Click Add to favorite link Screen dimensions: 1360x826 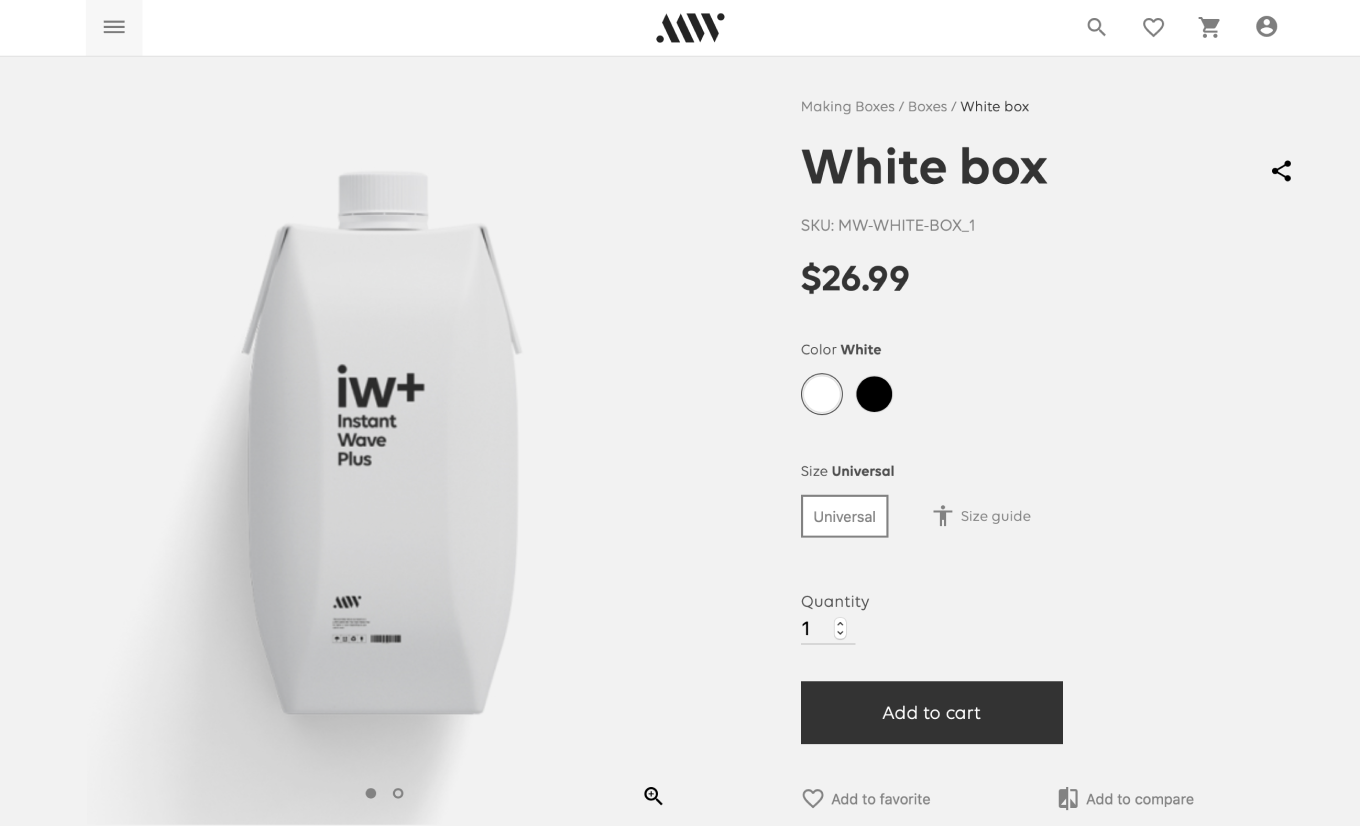(867, 799)
